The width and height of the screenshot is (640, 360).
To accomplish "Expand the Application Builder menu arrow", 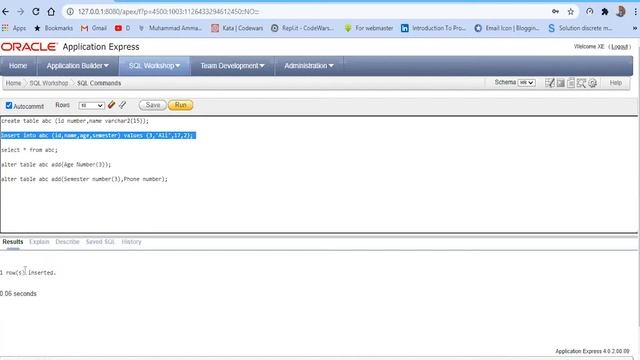I will 106,66.
